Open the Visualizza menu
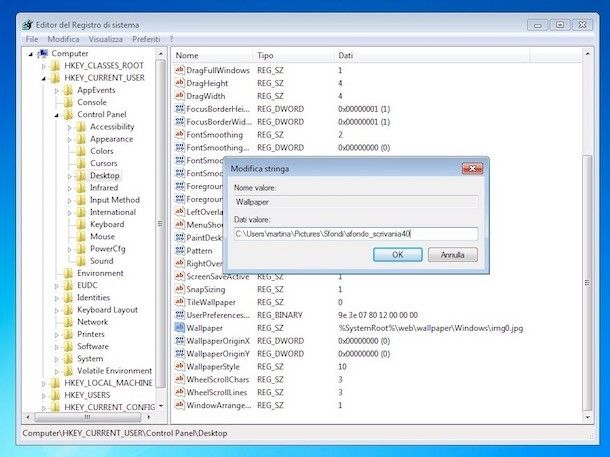The image size is (610, 457). (x=105, y=39)
